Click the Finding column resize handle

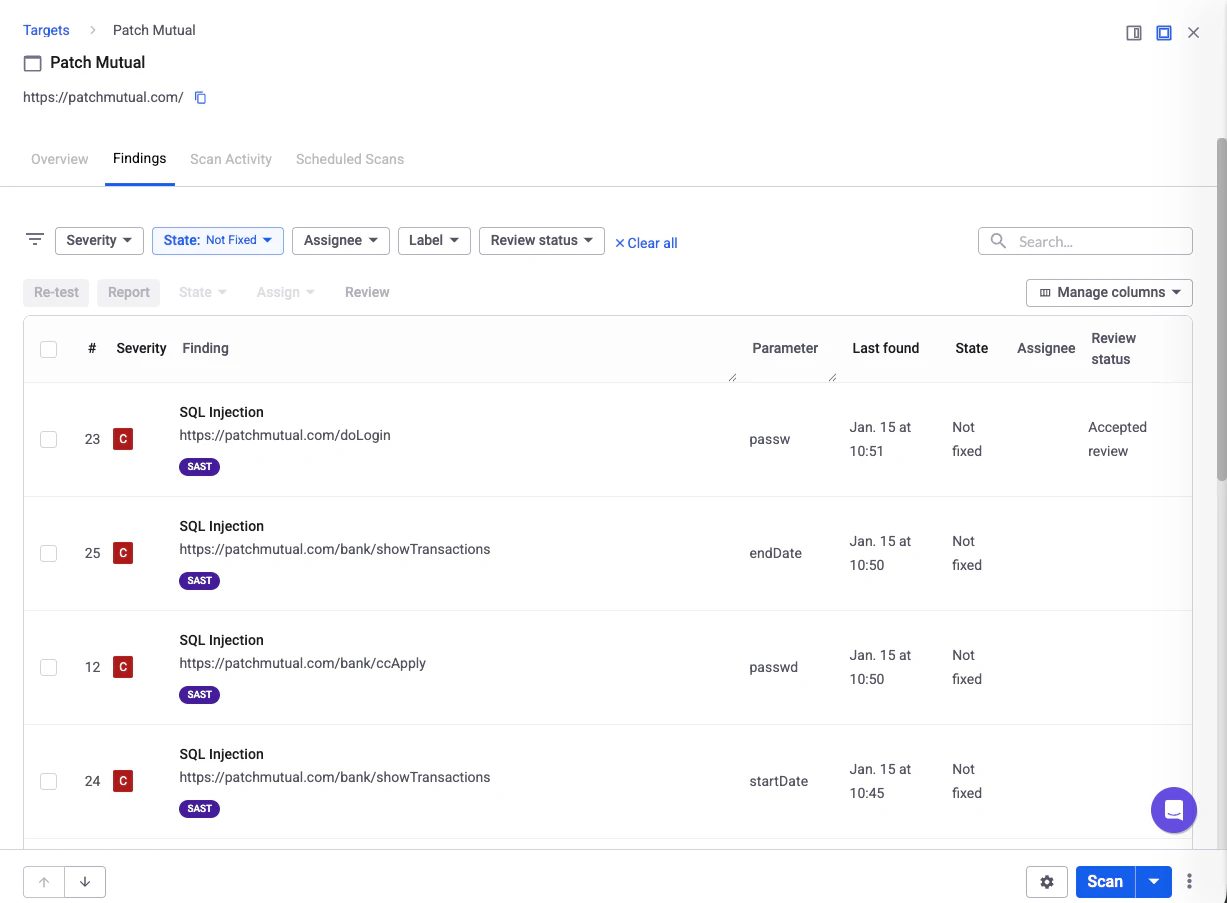[732, 376]
